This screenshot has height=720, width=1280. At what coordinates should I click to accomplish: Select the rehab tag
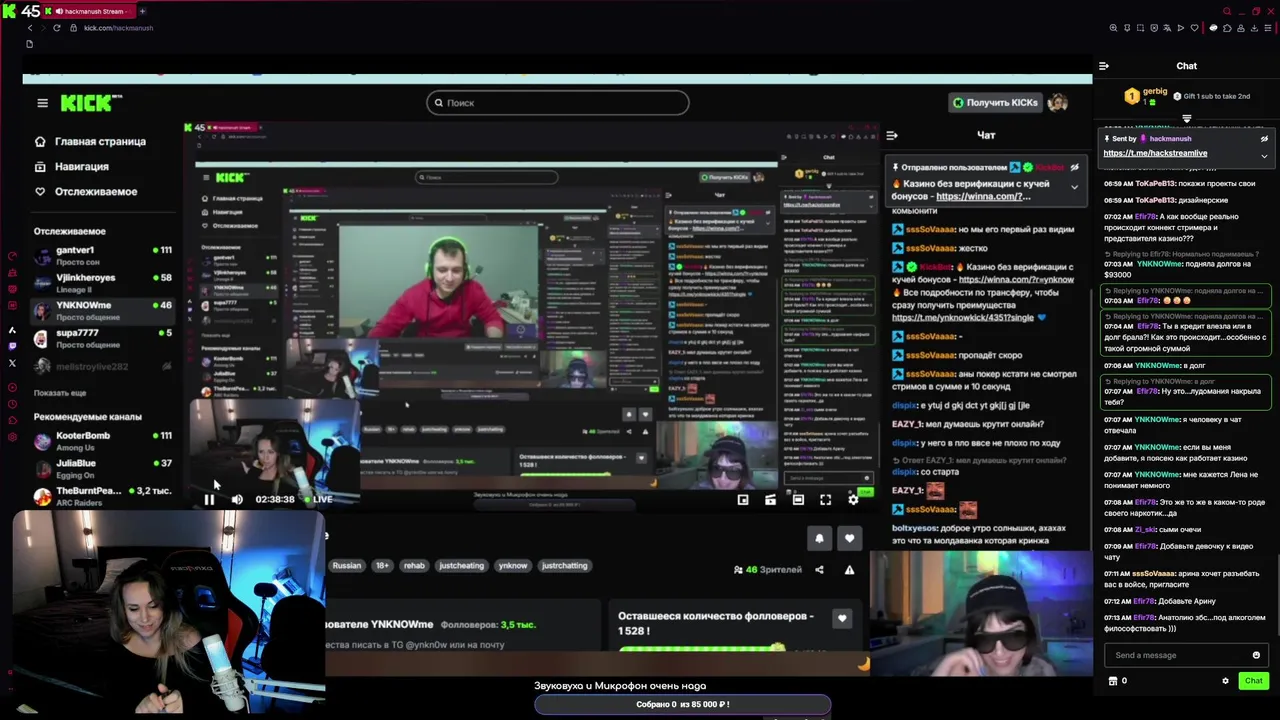pyautogui.click(x=414, y=566)
